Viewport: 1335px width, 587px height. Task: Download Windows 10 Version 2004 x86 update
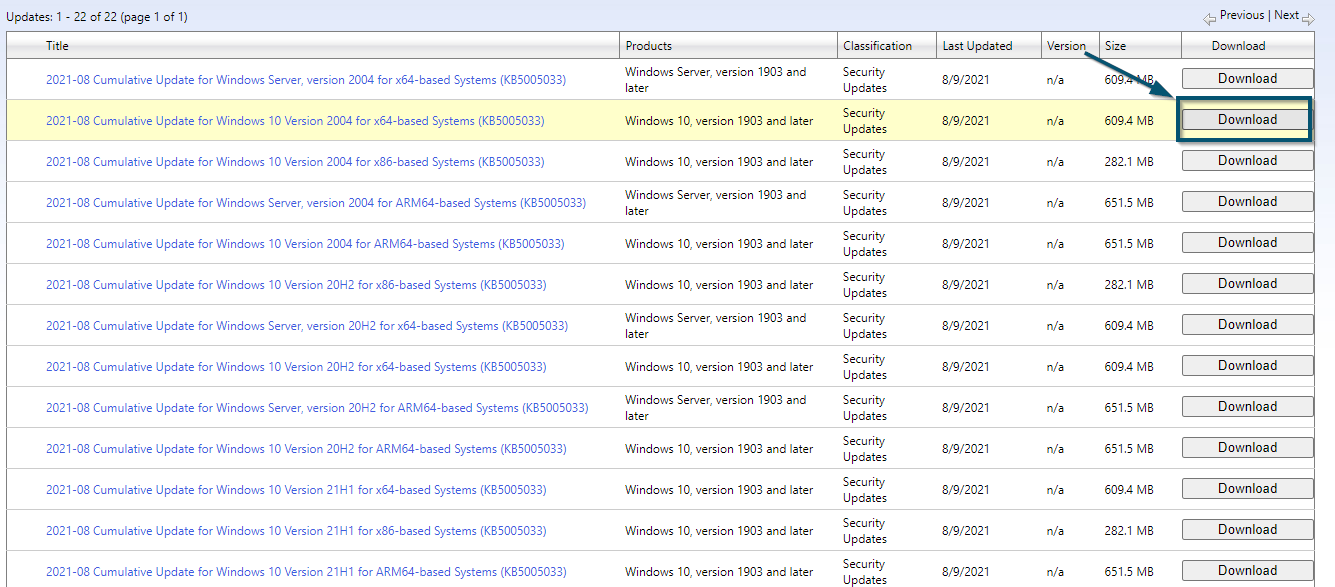1247,161
